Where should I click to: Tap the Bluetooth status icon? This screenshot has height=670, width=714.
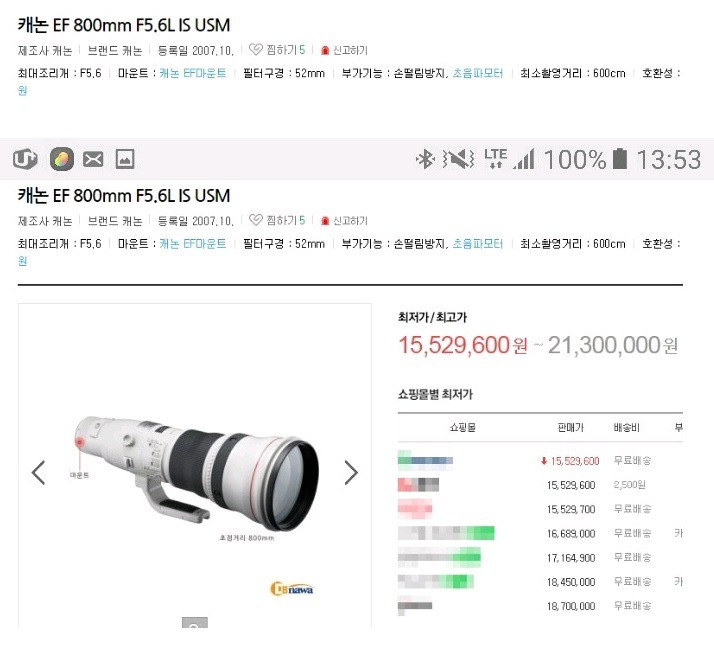425,159
